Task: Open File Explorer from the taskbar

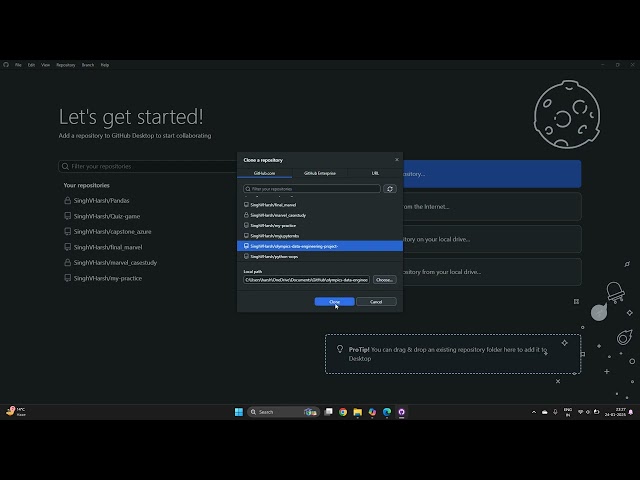Action: [358, 412]
